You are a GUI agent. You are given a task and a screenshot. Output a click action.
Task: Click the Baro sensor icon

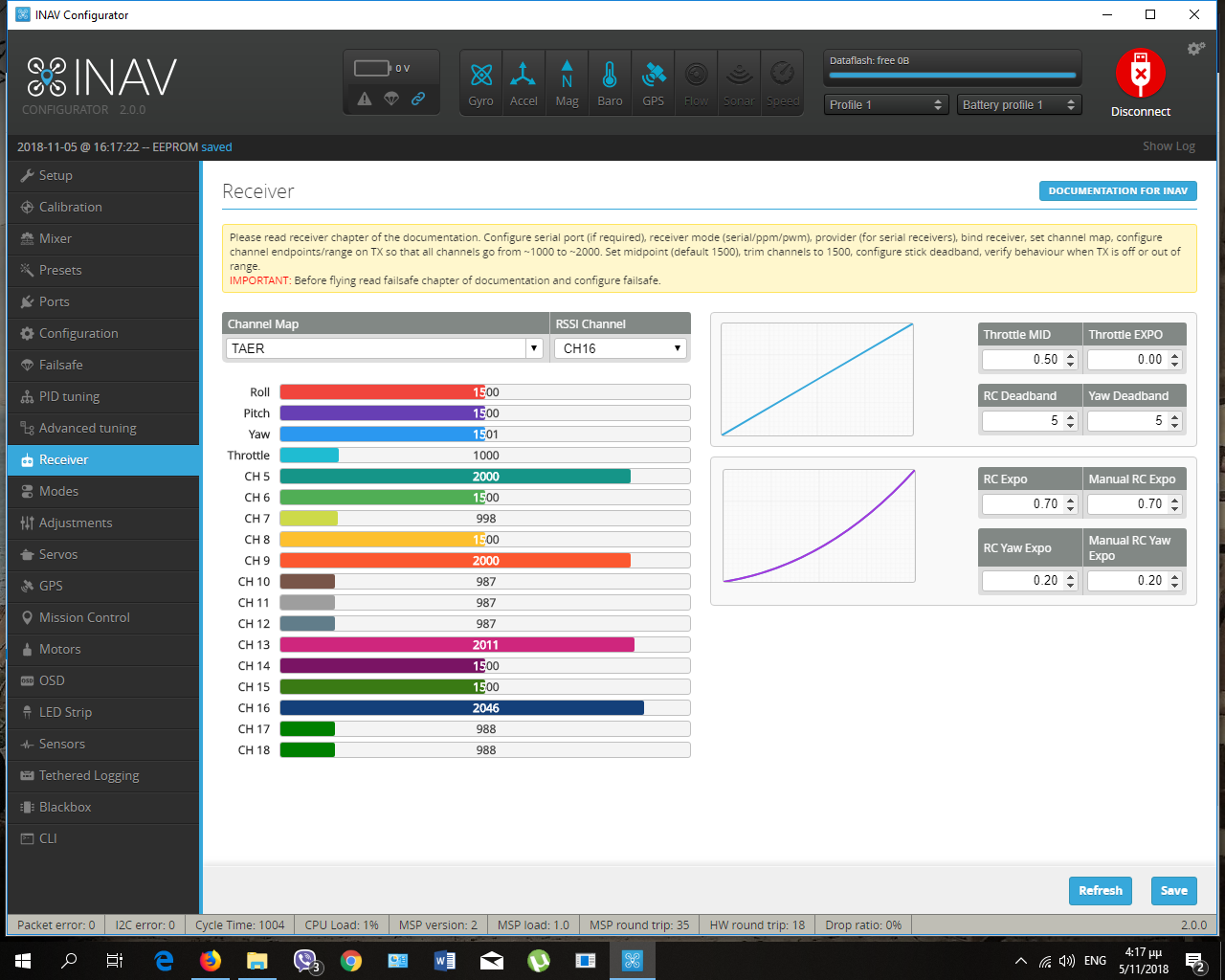610,82
